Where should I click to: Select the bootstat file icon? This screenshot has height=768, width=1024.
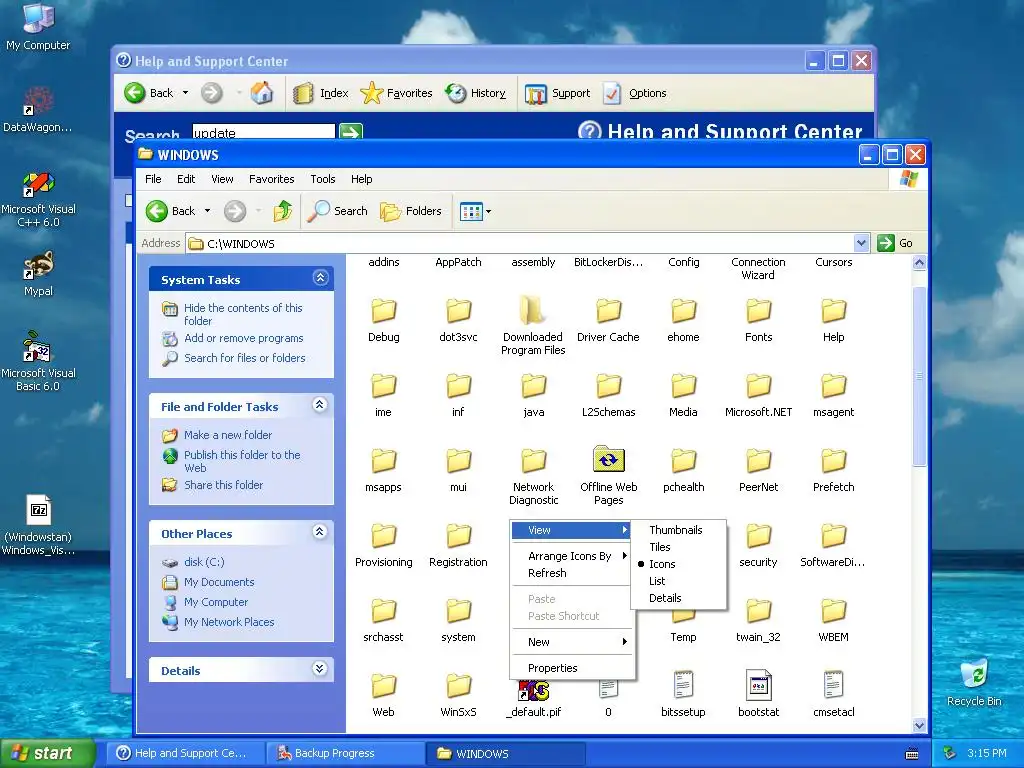point(758,686)
